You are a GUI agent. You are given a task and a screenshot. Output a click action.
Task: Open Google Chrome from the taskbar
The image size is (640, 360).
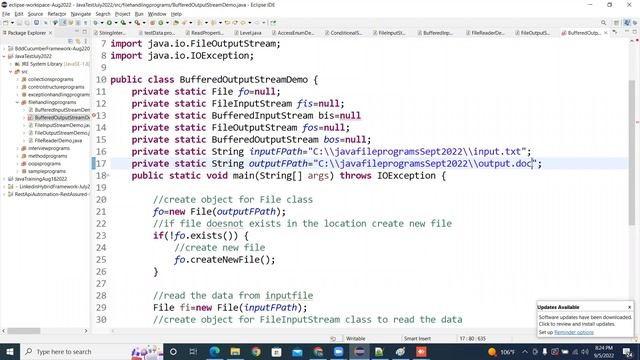(256, 351)
